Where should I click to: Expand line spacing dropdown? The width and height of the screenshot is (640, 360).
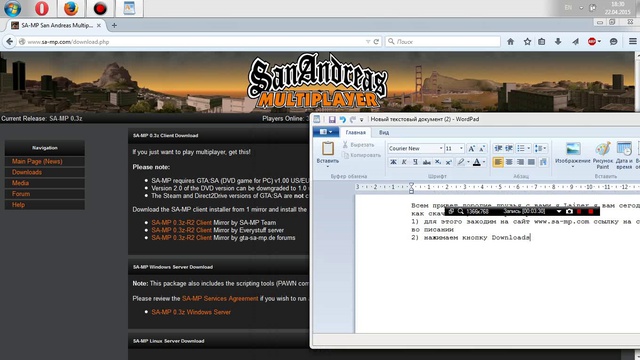pyautogui.click(x=545, y=148)
